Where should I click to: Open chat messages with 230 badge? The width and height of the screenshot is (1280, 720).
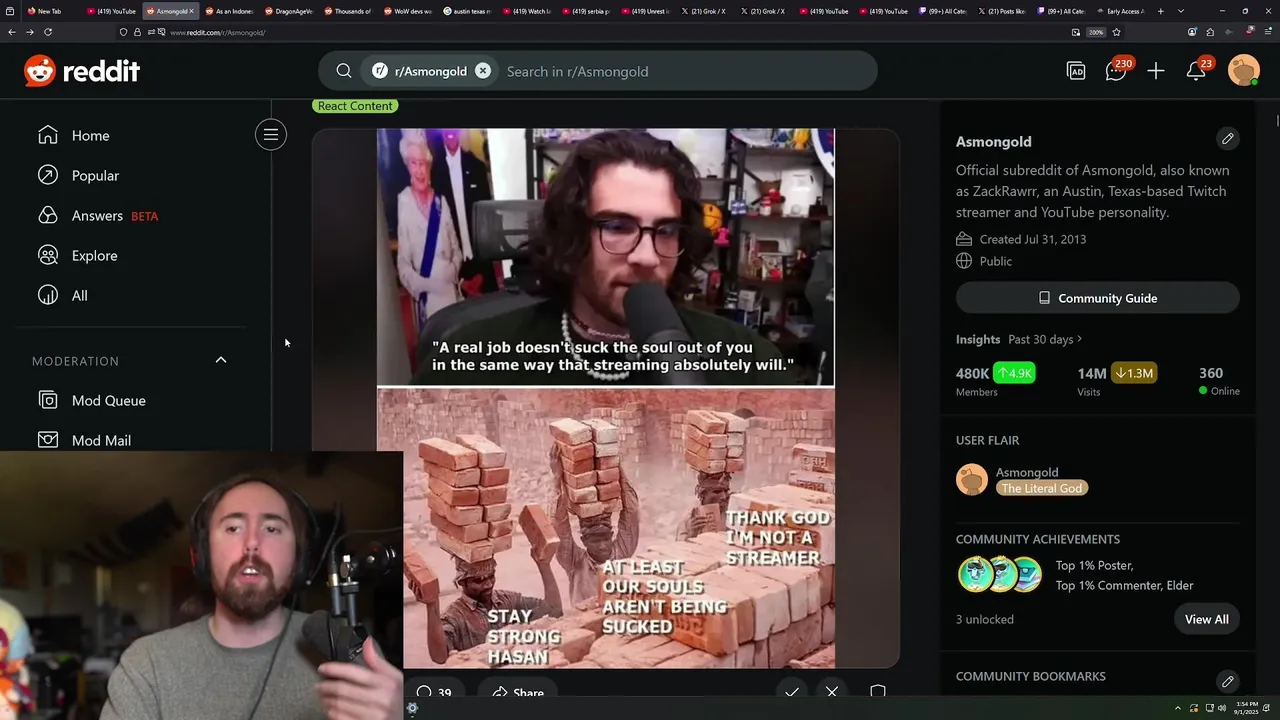pyautogui.click(x=1117, y=70)
